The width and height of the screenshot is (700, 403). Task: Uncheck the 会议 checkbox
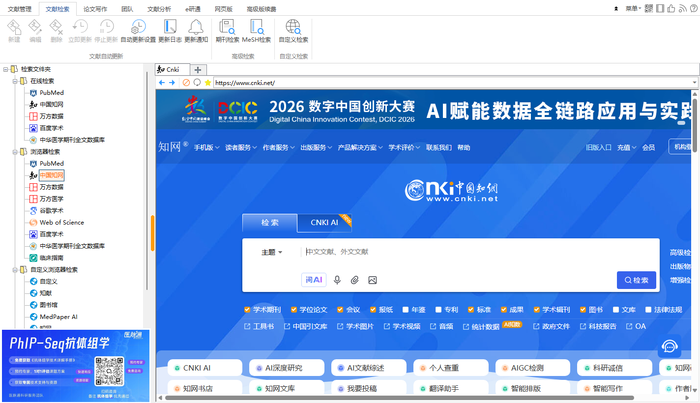(340, 309)
